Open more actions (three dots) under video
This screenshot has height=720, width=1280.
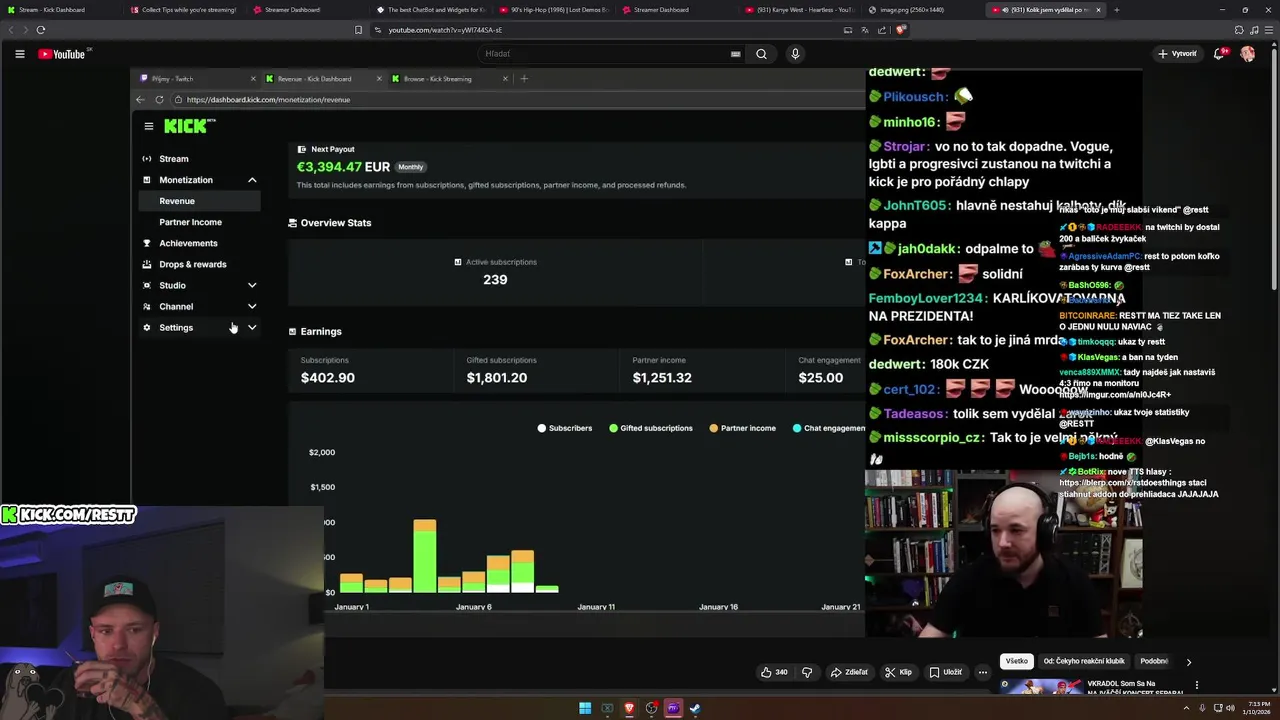tap(983, 672)
